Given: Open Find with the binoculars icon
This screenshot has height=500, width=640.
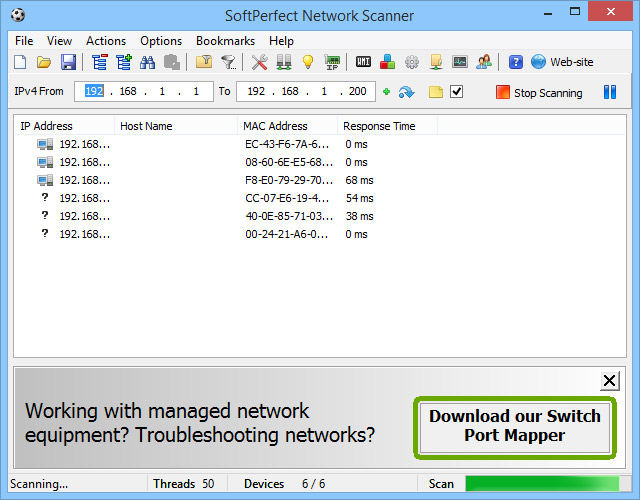Looking at the screenshot, I should (x=147, y=62).
